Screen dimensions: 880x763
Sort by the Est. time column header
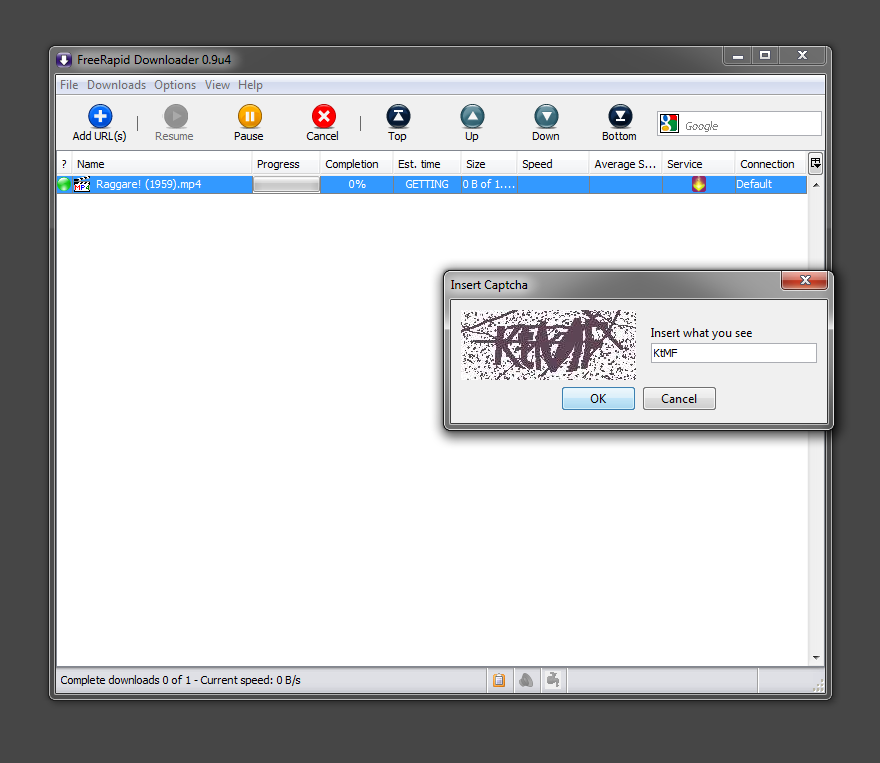pyautogui.click(x=427, y=164)
